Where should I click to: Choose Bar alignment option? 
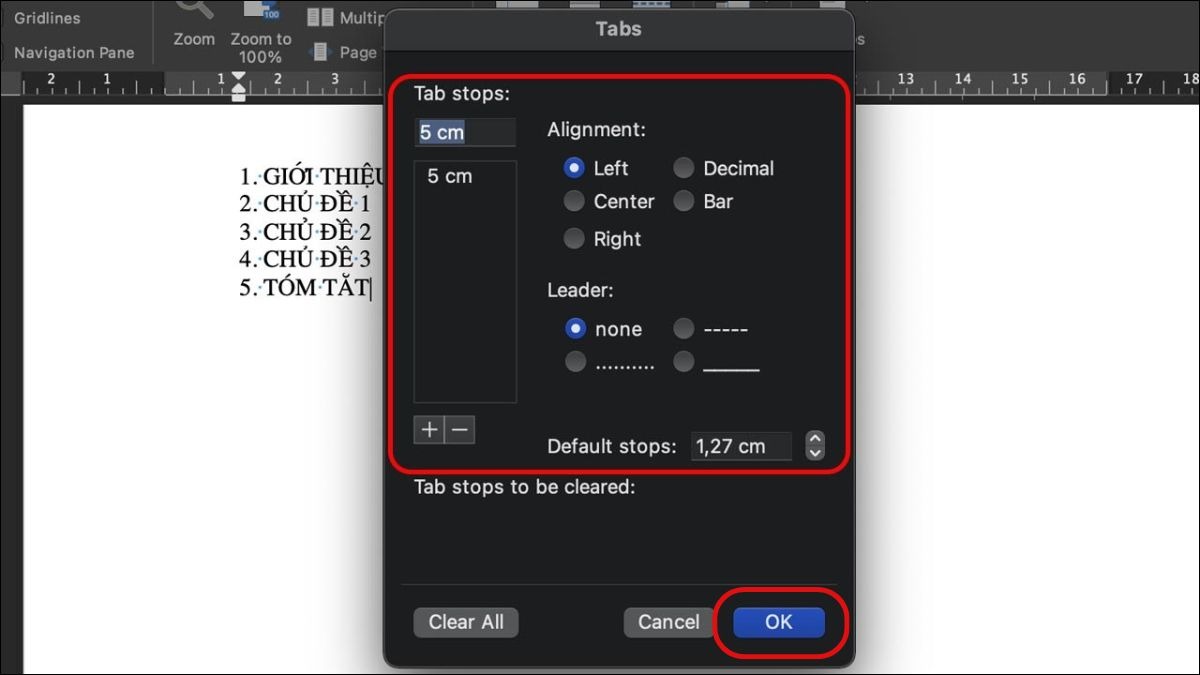(684, 202)
